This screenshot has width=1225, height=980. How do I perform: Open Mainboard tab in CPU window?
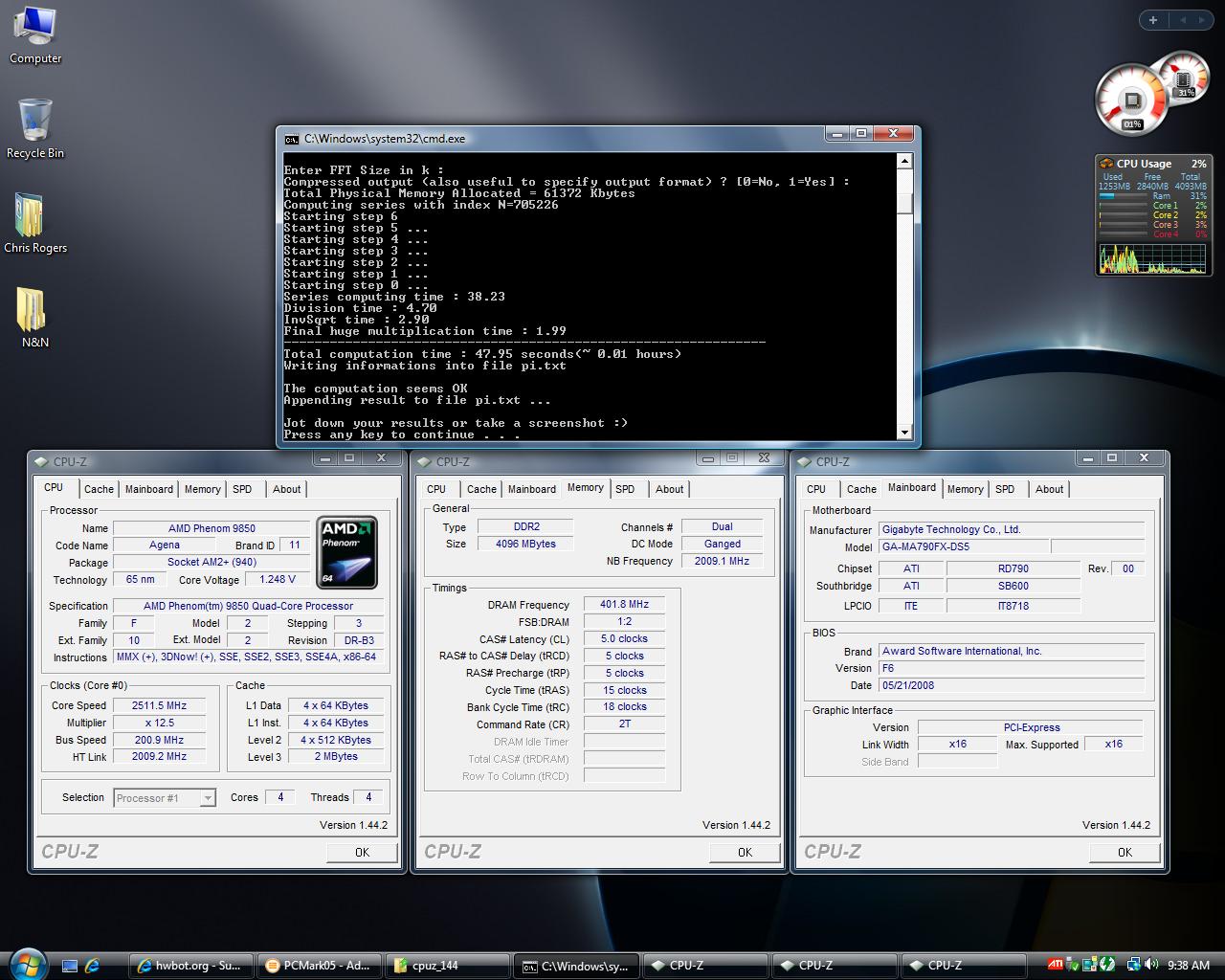149,489
